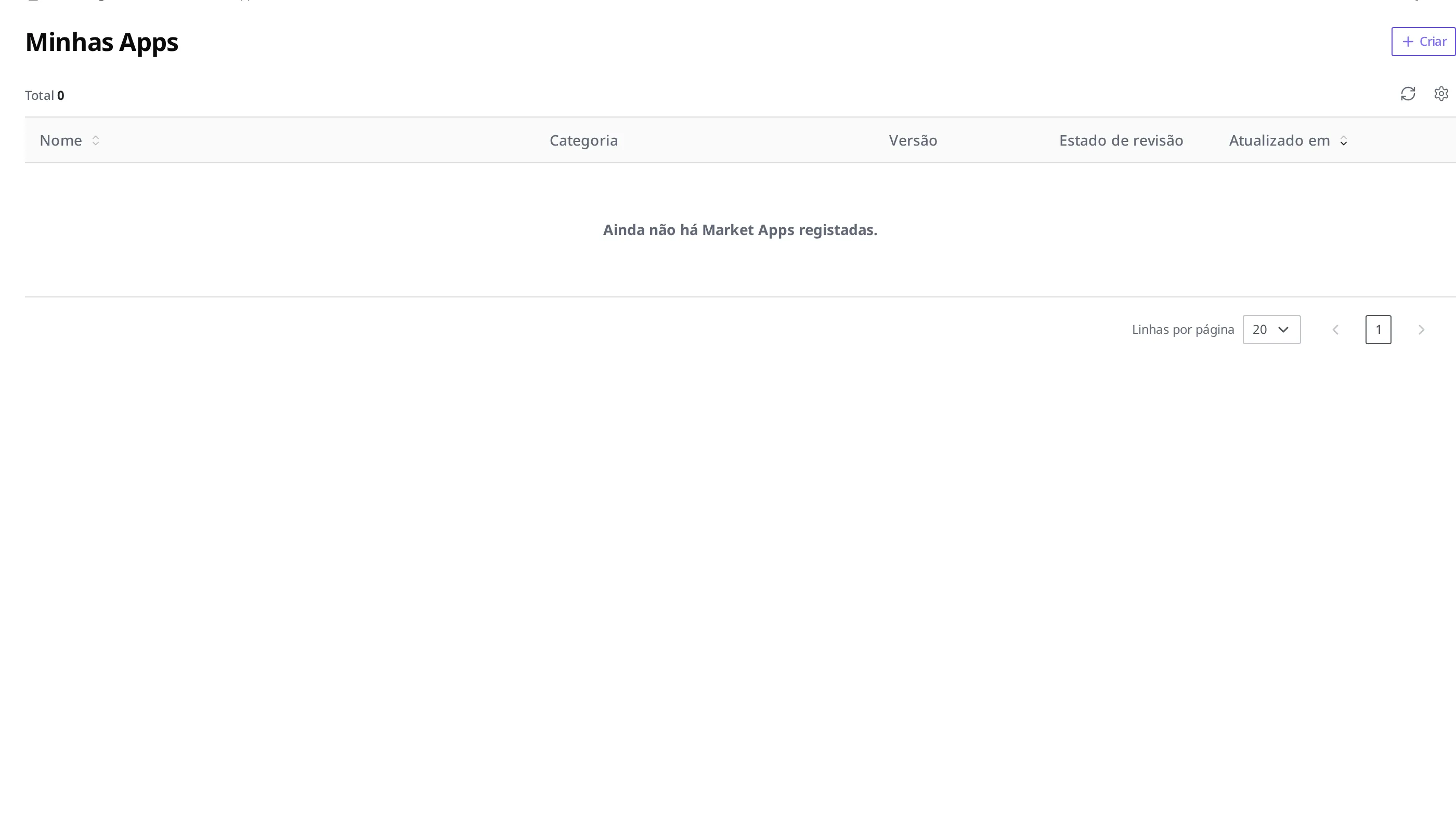Click the Total 0 count text
Image resolution: width=1456 pixels, height=832 pixels.
pyautogui.click(x=45, y=96)
